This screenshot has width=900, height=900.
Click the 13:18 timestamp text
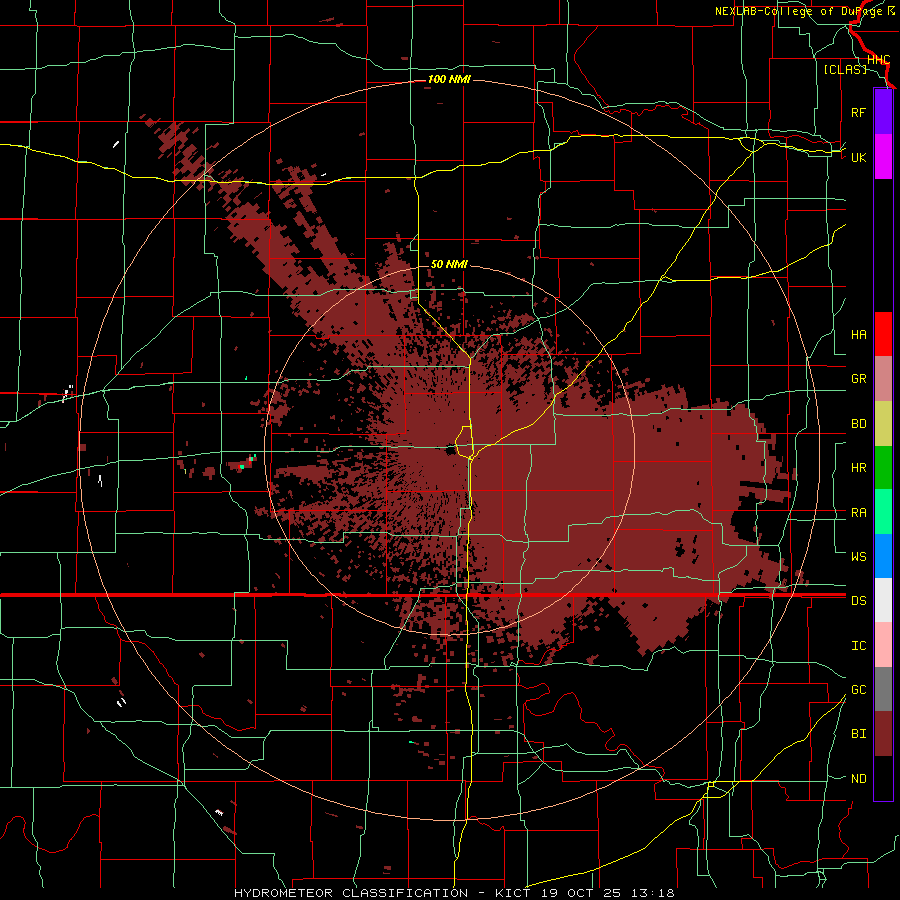coord(651,893)
